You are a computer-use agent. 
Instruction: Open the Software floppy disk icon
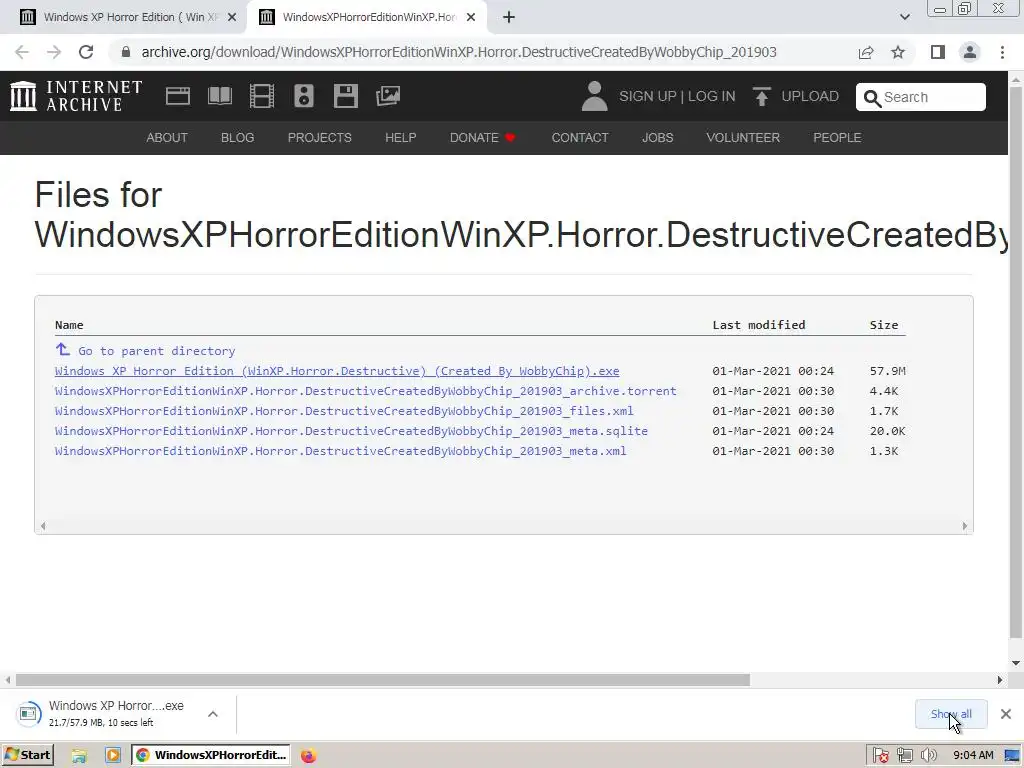coord(345,96)
